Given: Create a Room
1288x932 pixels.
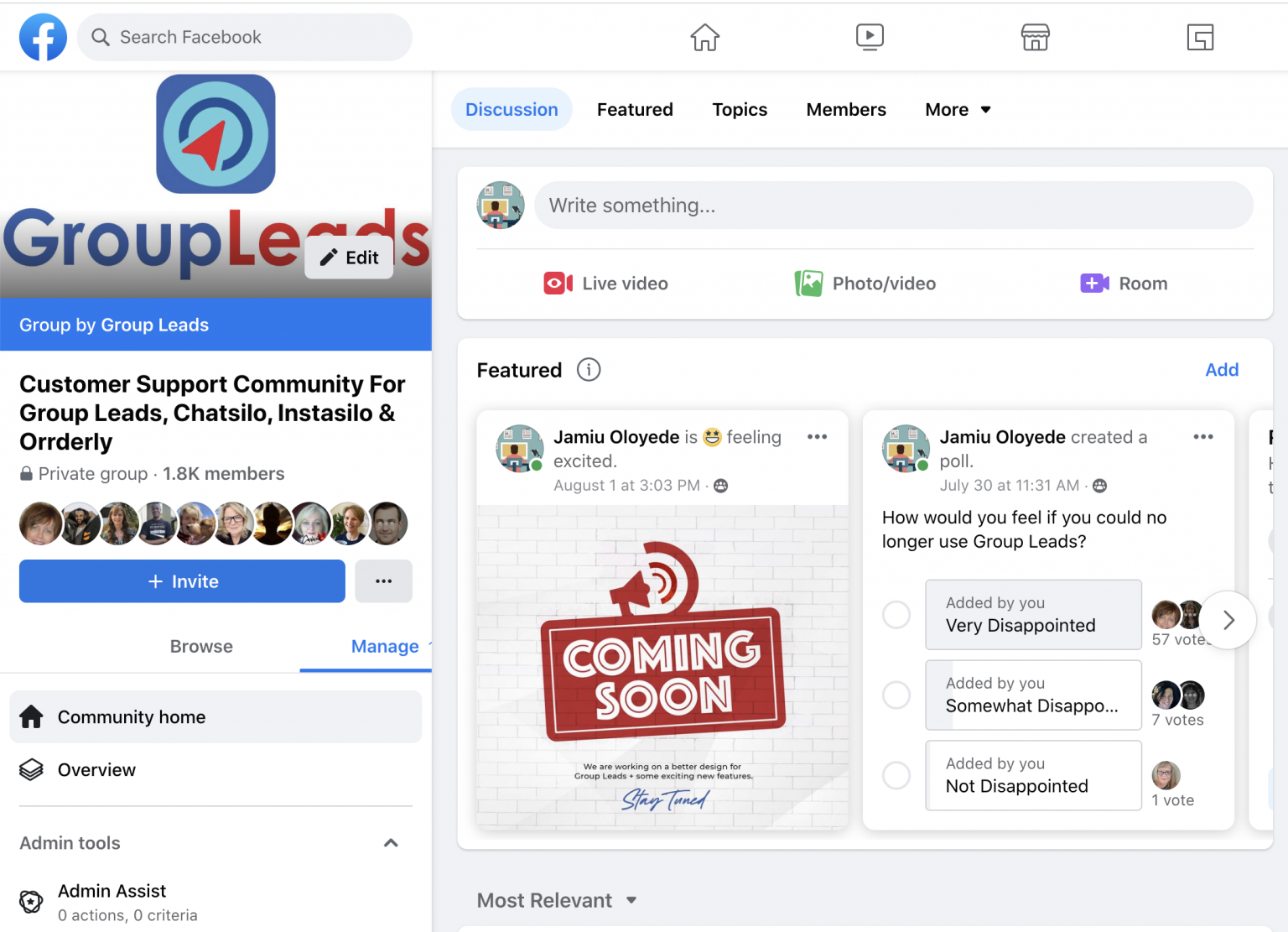Looking at the screenshot, I should pyautogui.click(x=1124, y=283).
